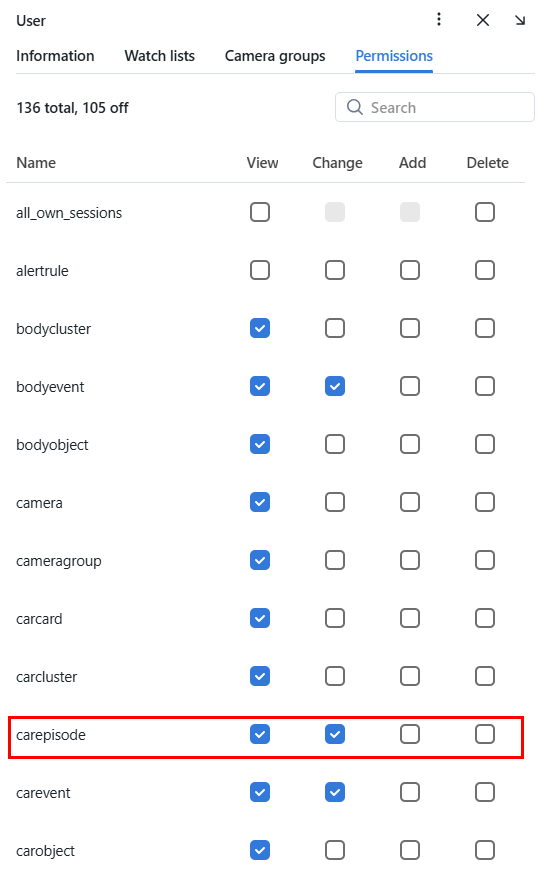The height and width of the screenshot is (873, 545).
Task: Click the Name column header
Action: pos(36,163)
